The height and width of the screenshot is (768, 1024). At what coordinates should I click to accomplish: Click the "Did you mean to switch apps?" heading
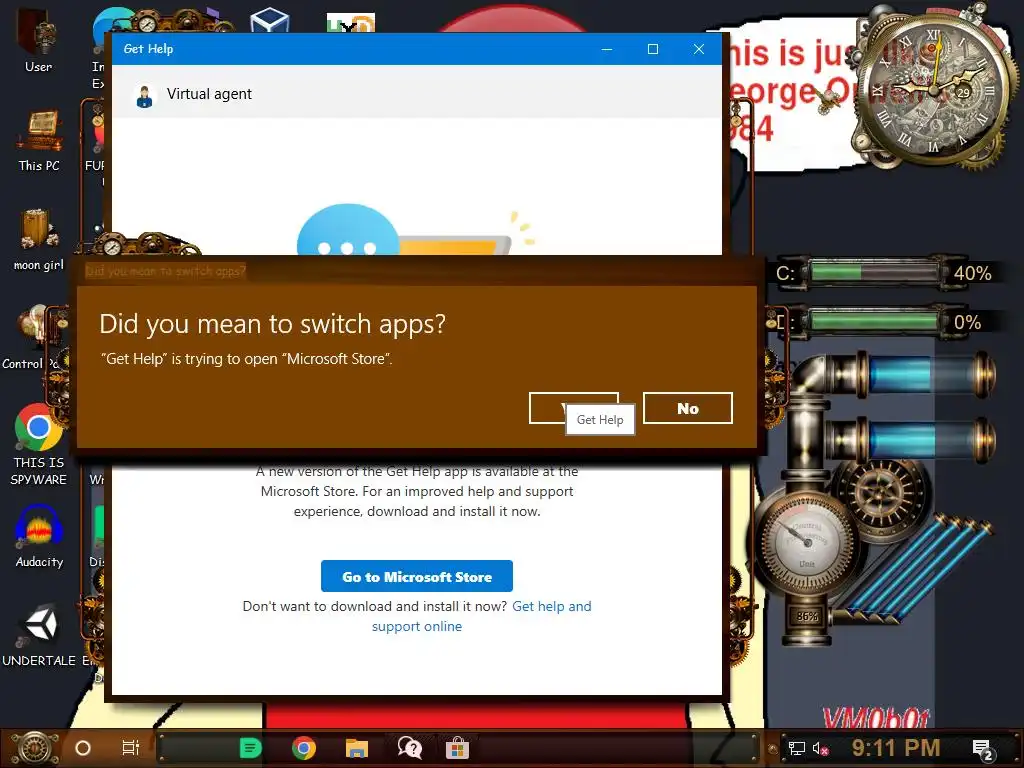click(272, 324)
